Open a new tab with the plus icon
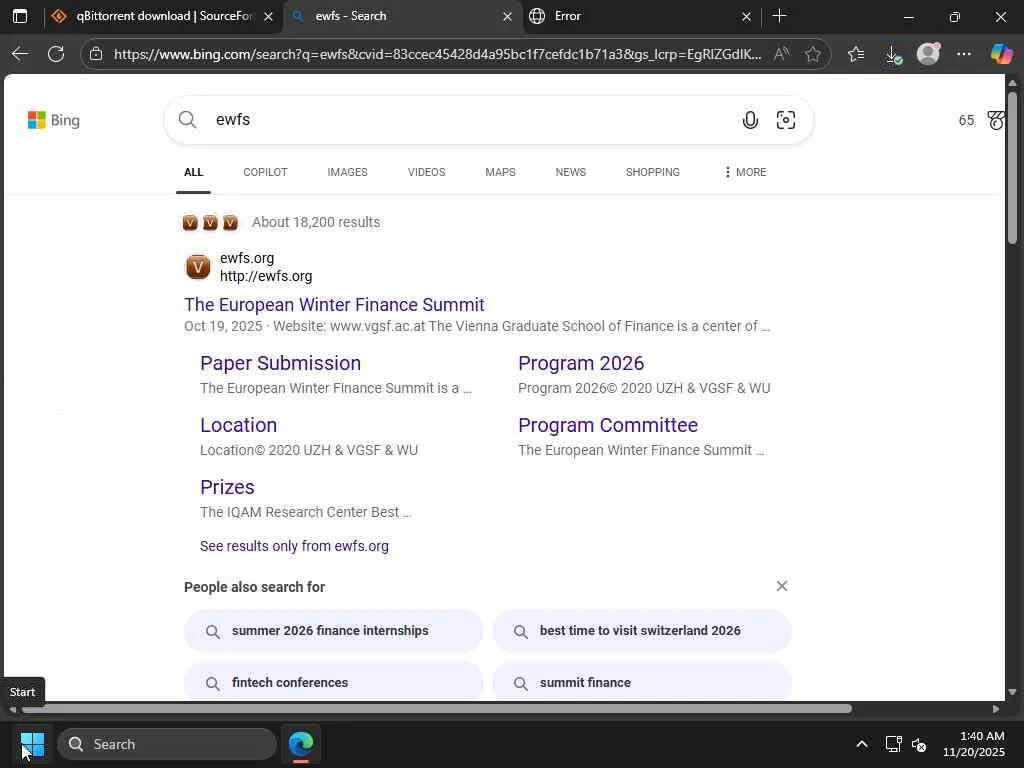 (779, 16)
